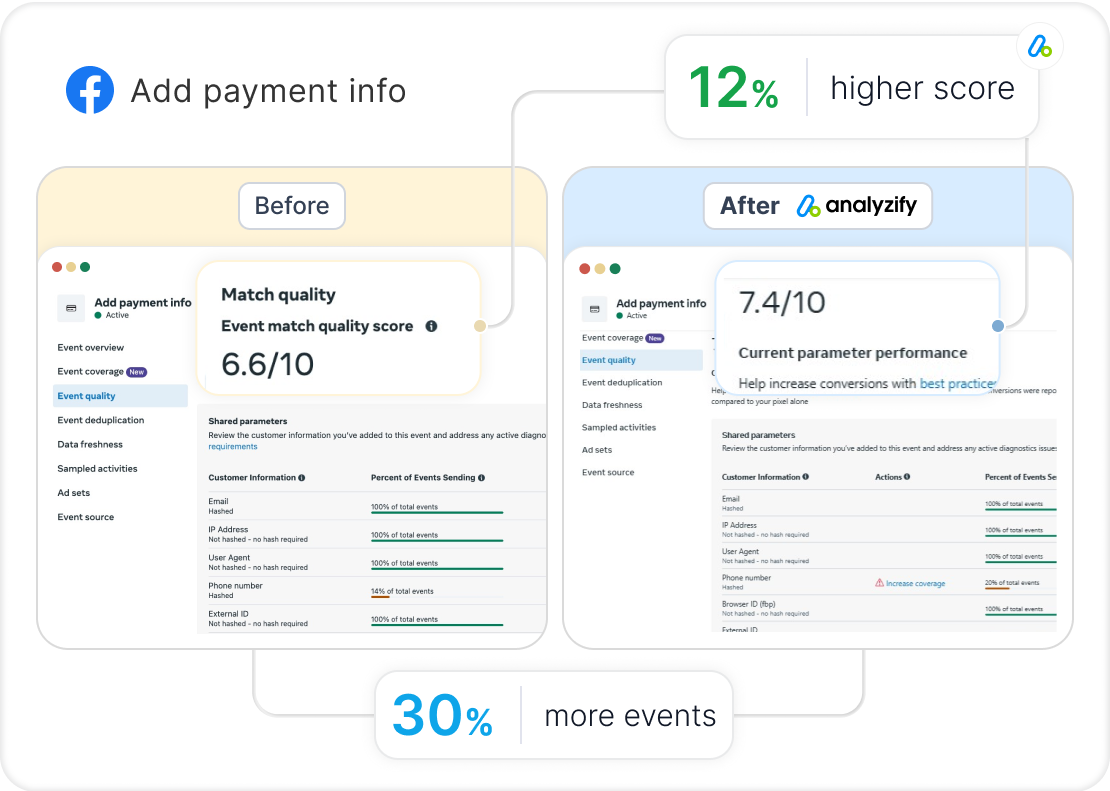This screenshot has height=791, width=1110.
Task: Open Event source in the Before panel
Action: [x=86, y=517]
